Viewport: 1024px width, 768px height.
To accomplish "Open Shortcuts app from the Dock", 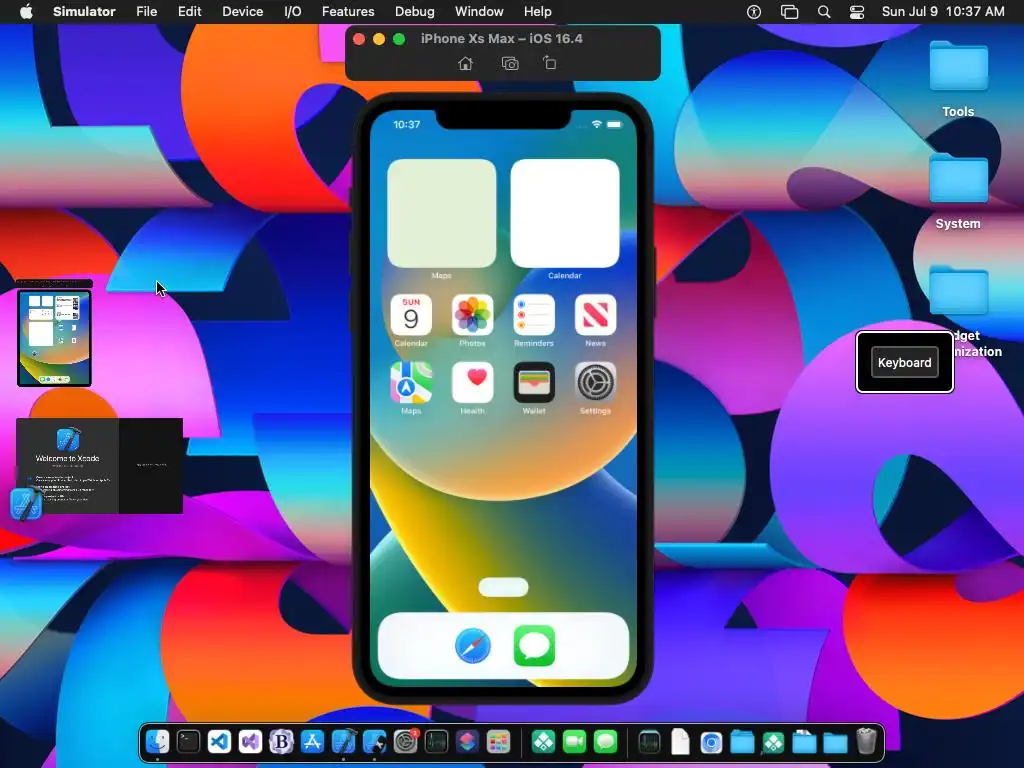I will click(x=467, y=742).
